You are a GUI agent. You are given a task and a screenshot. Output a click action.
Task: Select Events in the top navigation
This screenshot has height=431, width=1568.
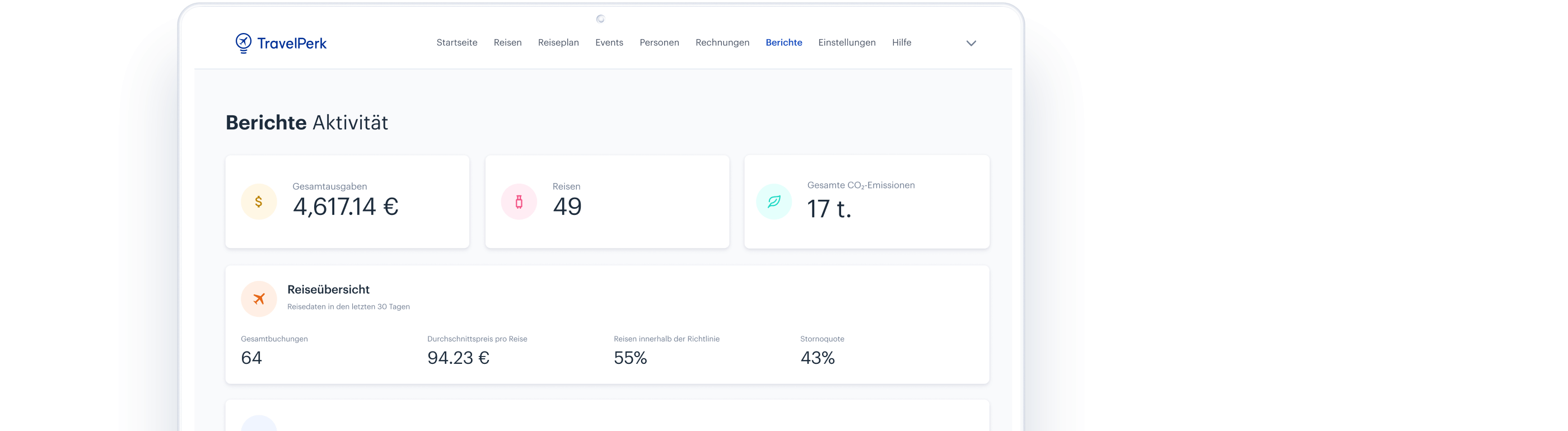click(609, 43)
